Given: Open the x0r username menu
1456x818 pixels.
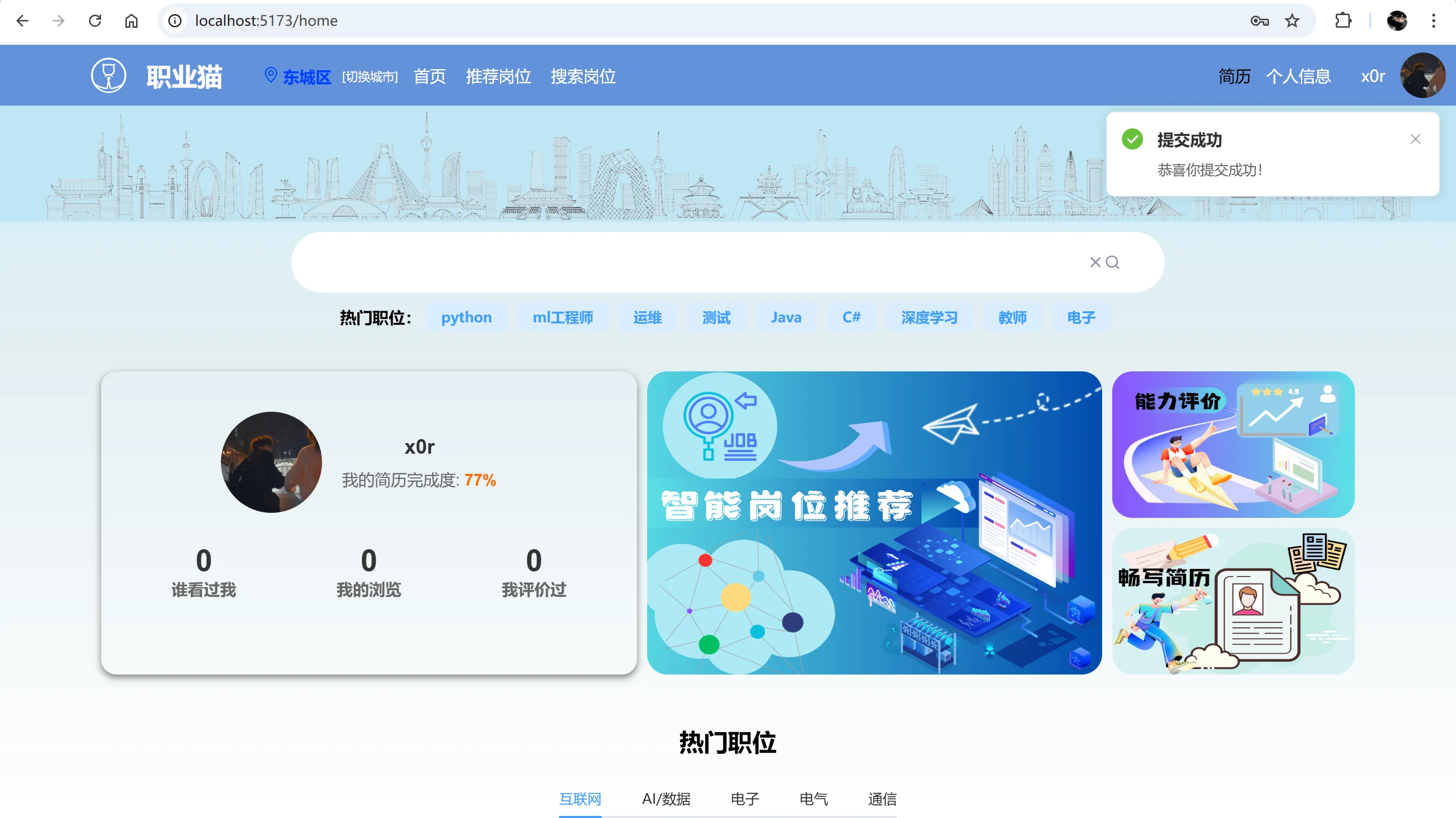Looking at the screenshot, I should click(1373, 76).
